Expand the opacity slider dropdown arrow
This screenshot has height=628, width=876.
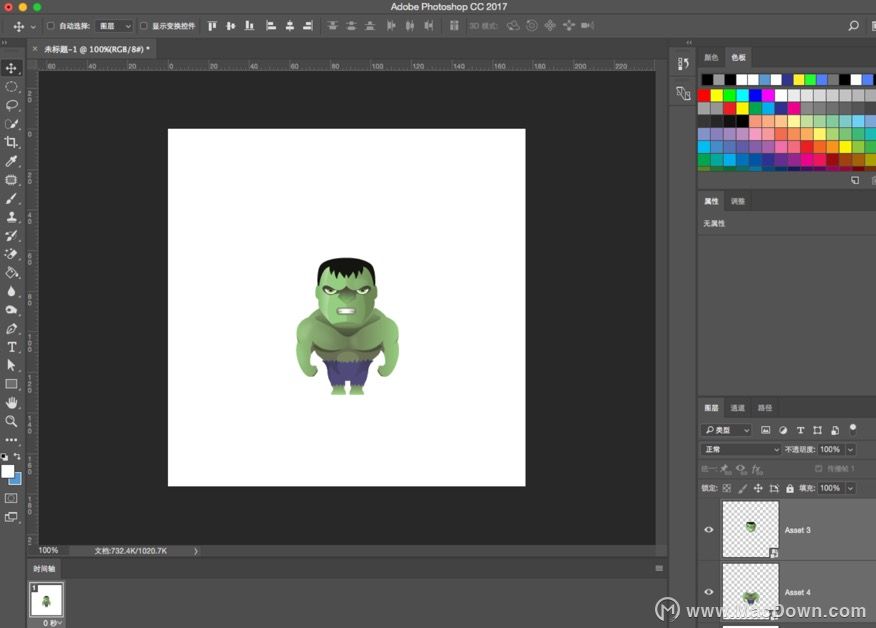[x=850, y=449]
